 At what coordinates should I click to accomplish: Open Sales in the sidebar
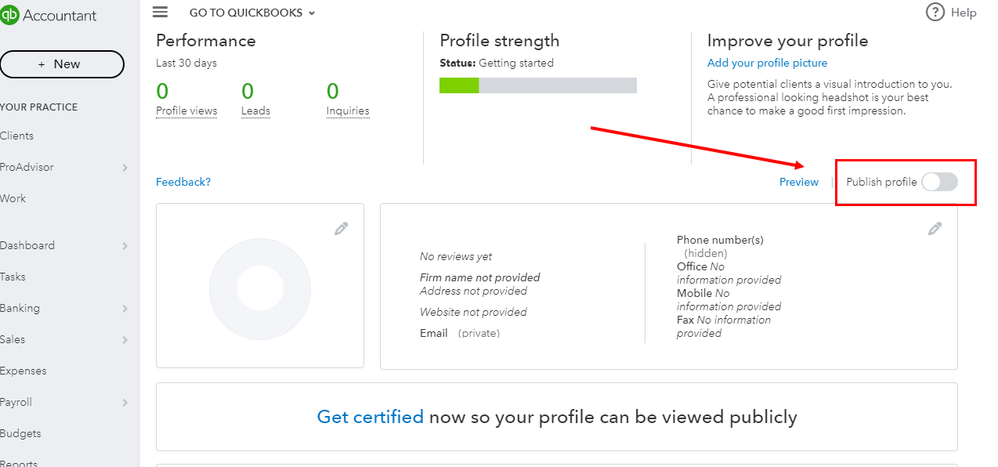[13, 339]
